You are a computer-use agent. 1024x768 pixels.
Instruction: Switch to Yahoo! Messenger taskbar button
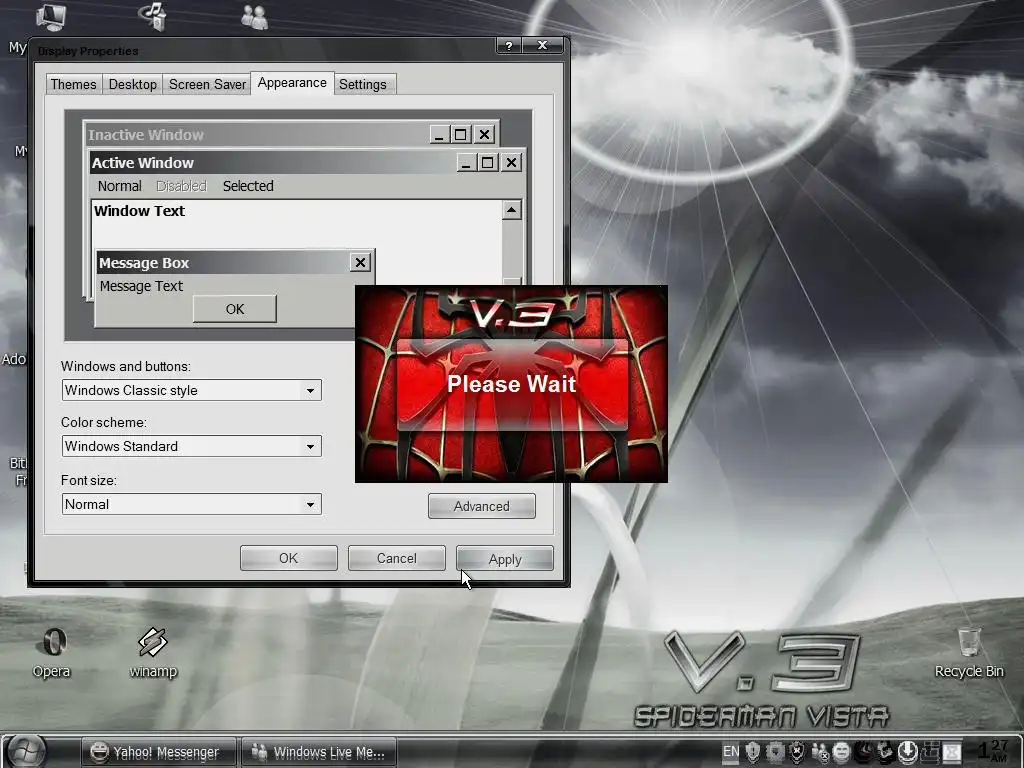(159, 752)
